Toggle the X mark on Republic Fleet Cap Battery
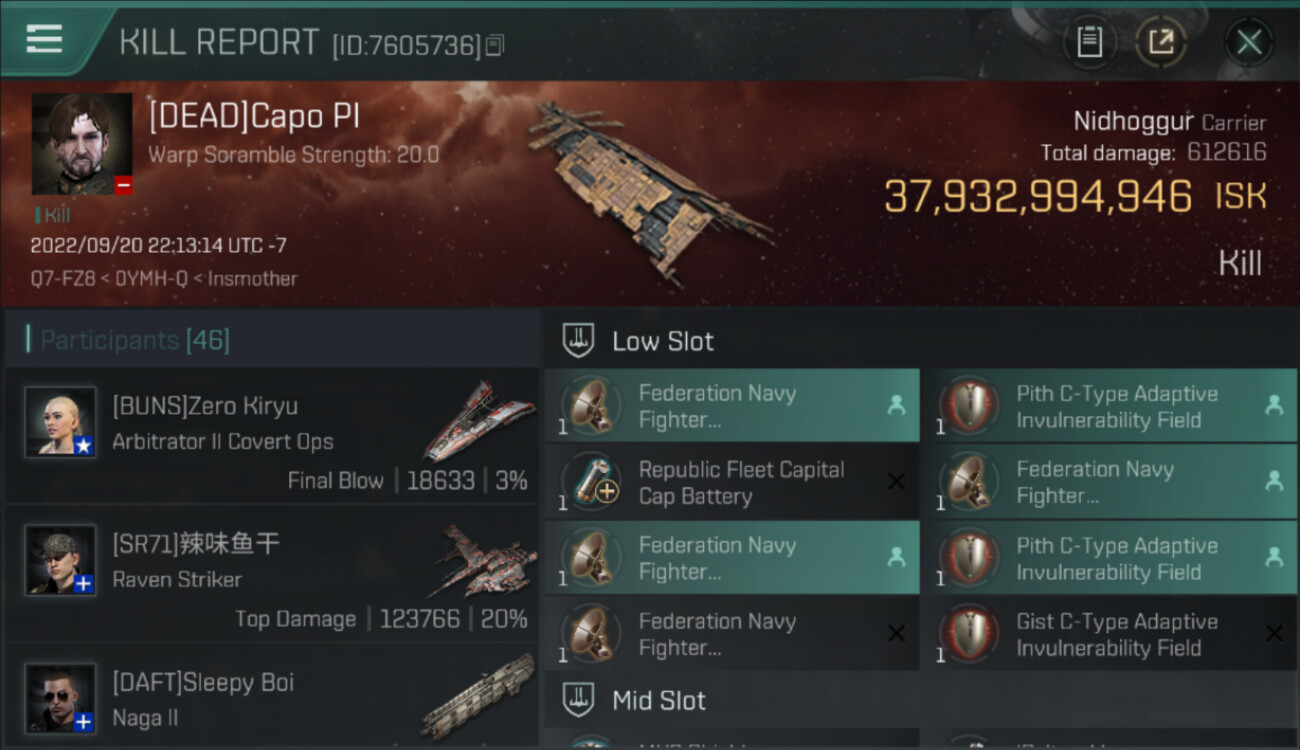 pos(896,482)
